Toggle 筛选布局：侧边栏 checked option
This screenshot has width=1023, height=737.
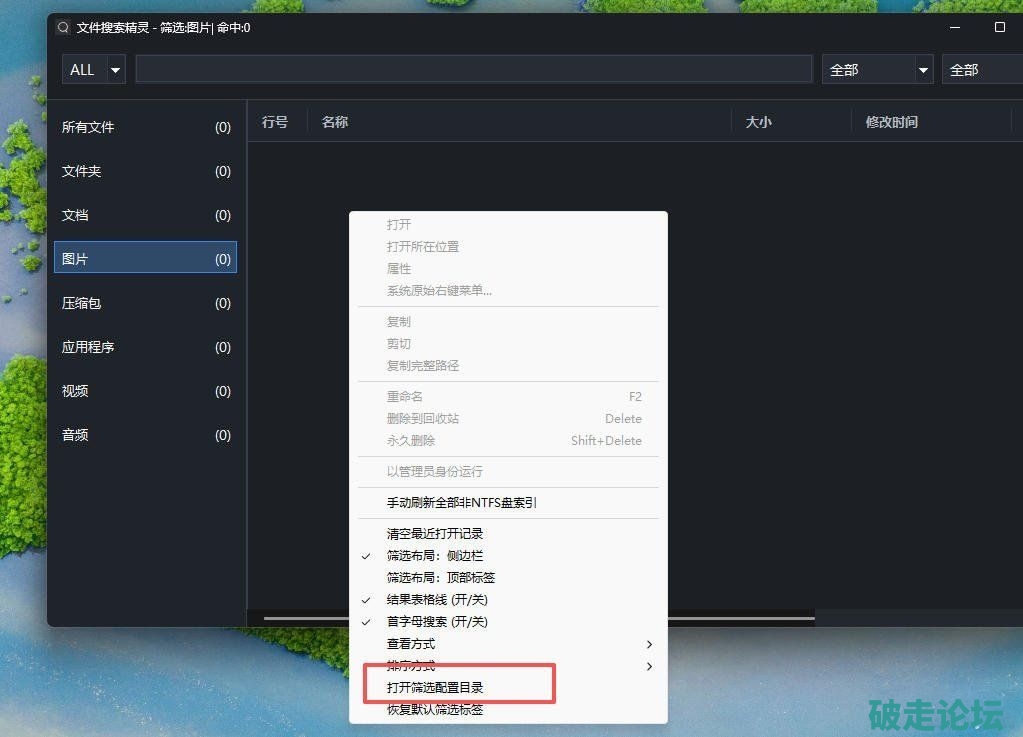(x=508, y=556)
